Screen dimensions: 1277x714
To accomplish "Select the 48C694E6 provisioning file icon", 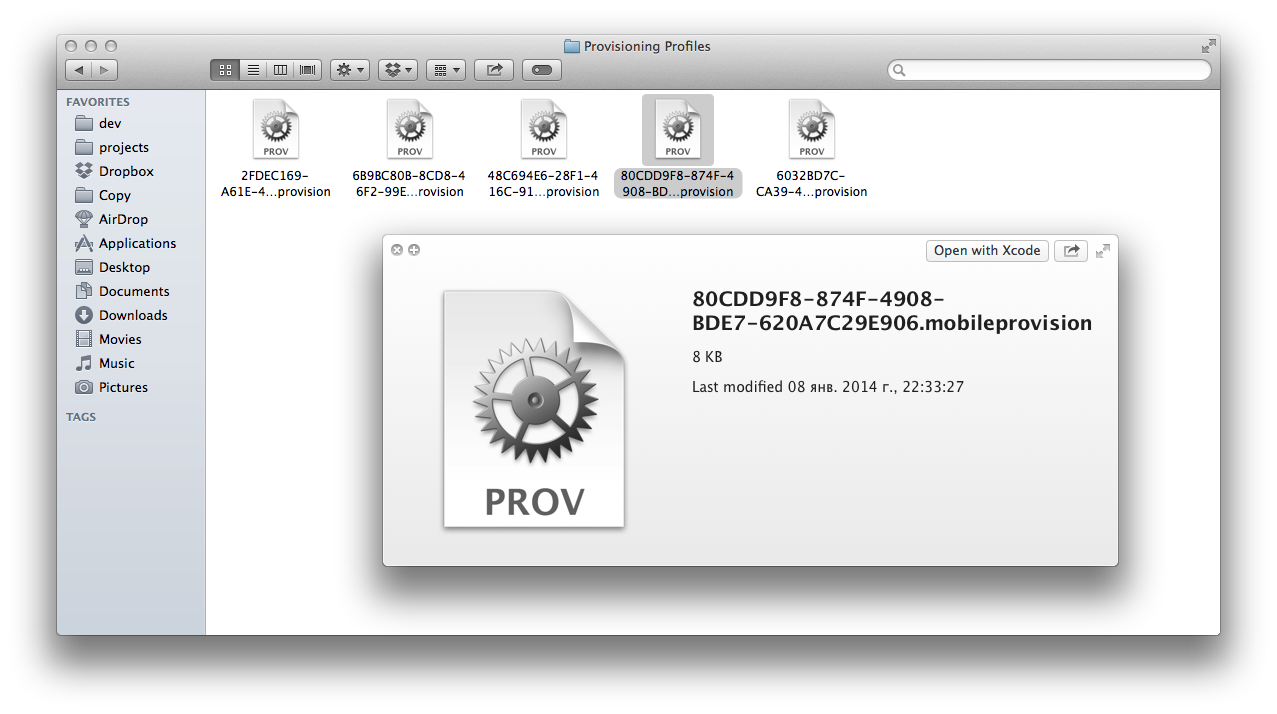I will 544,130.
